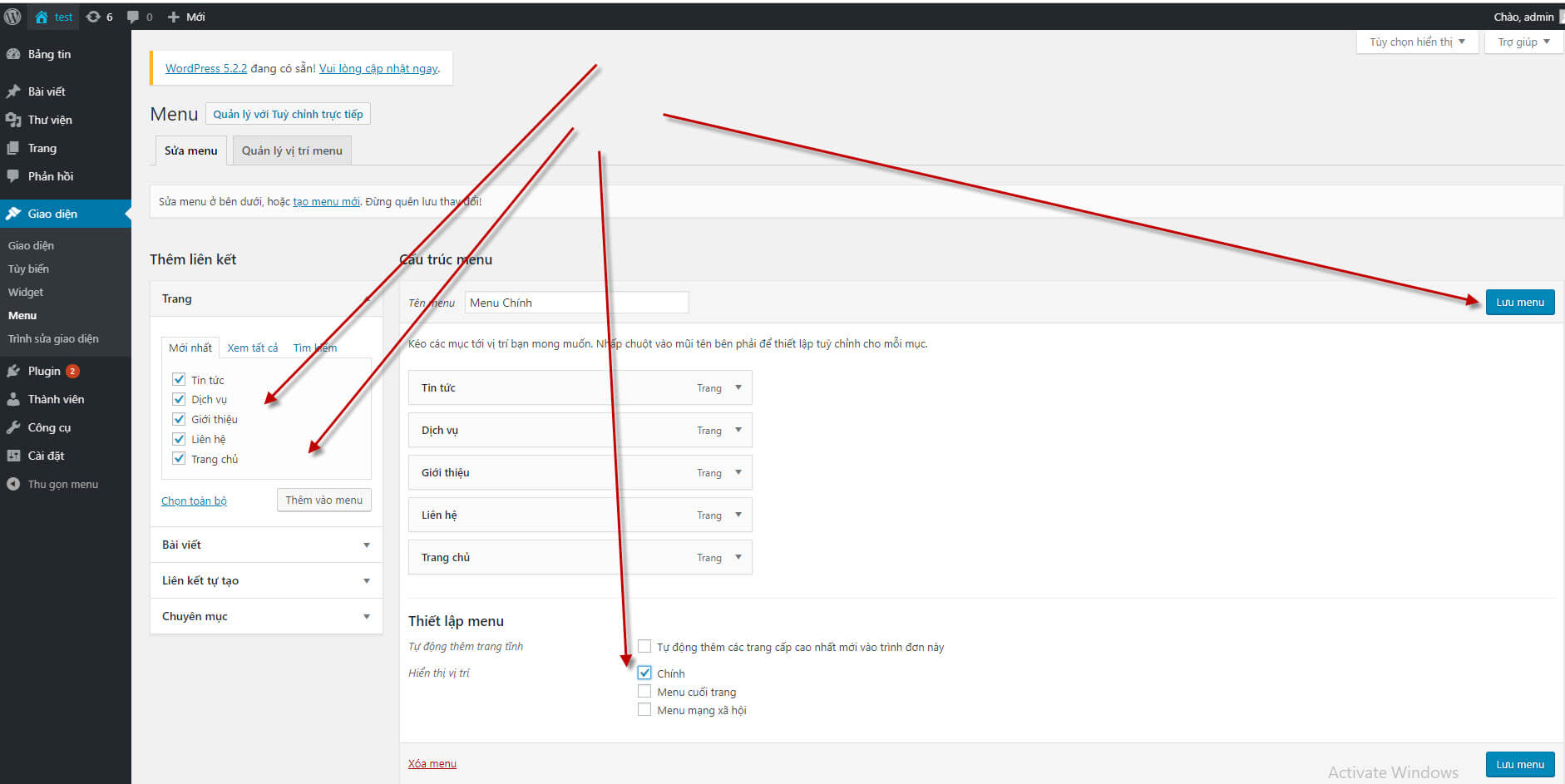
Task: Uncheck the Tin tức page checkbox
Action: pyautogui.click(x=179, y=379)
